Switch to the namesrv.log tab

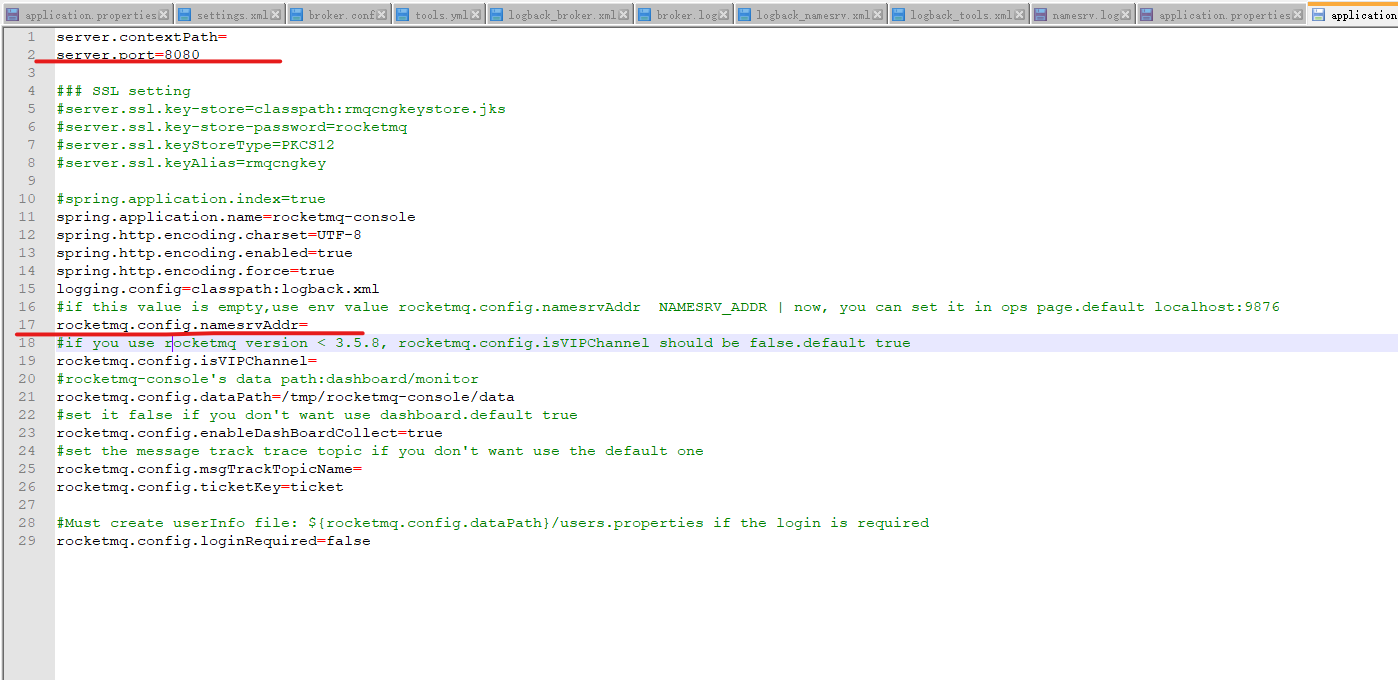[x=1085, y=15]
